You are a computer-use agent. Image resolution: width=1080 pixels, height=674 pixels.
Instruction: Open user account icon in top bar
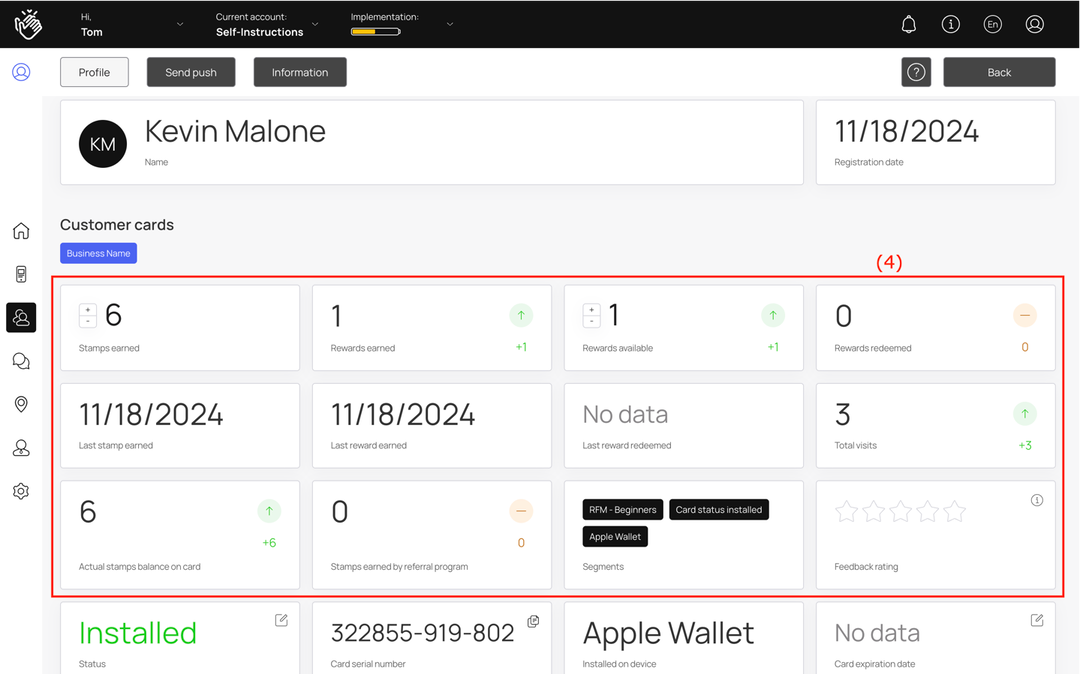(1034, 25)
